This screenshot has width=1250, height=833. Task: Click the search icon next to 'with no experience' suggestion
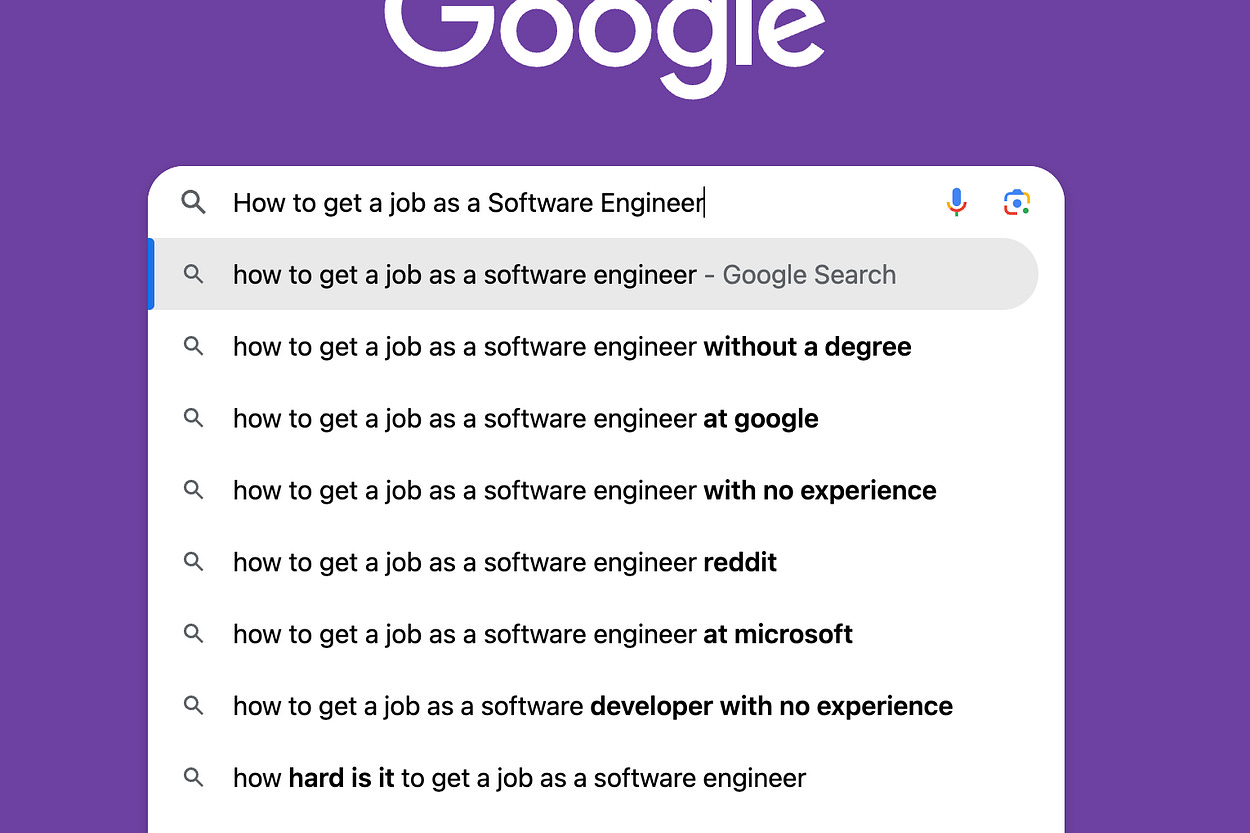coord(193,490)
